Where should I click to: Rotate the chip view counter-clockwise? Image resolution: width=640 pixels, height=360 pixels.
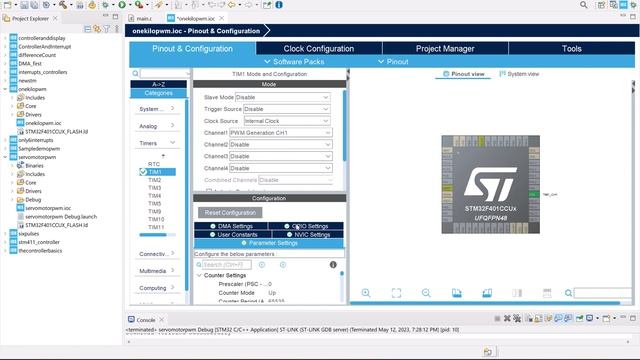(487, 293)
